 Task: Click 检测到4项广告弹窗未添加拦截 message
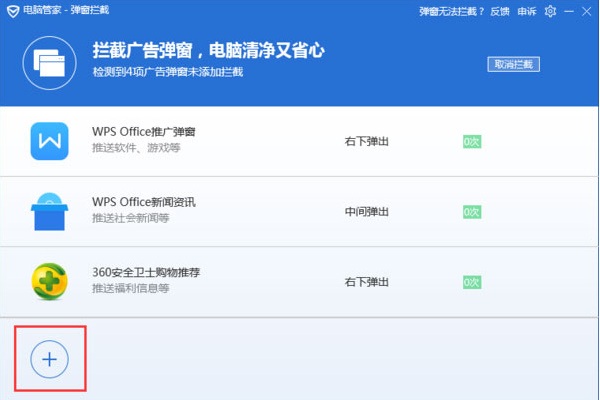tap(168, 72)
